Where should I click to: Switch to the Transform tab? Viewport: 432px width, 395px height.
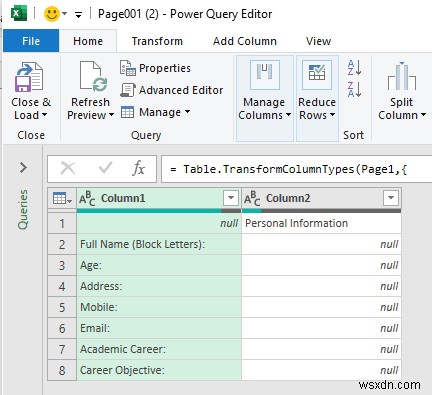pyautogui.click(x=157, y=41)
